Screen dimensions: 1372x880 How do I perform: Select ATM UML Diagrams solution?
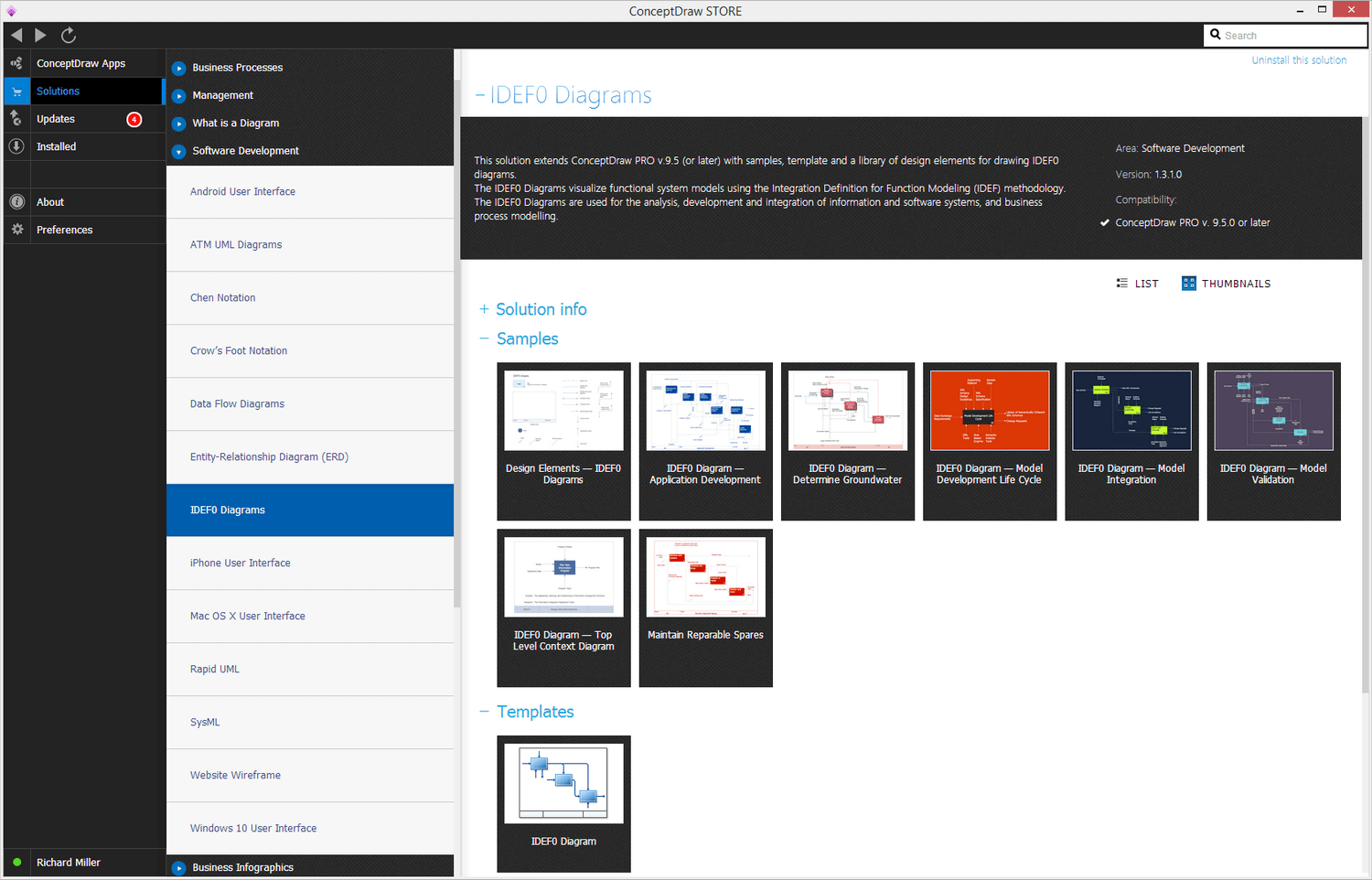(310, 245)
